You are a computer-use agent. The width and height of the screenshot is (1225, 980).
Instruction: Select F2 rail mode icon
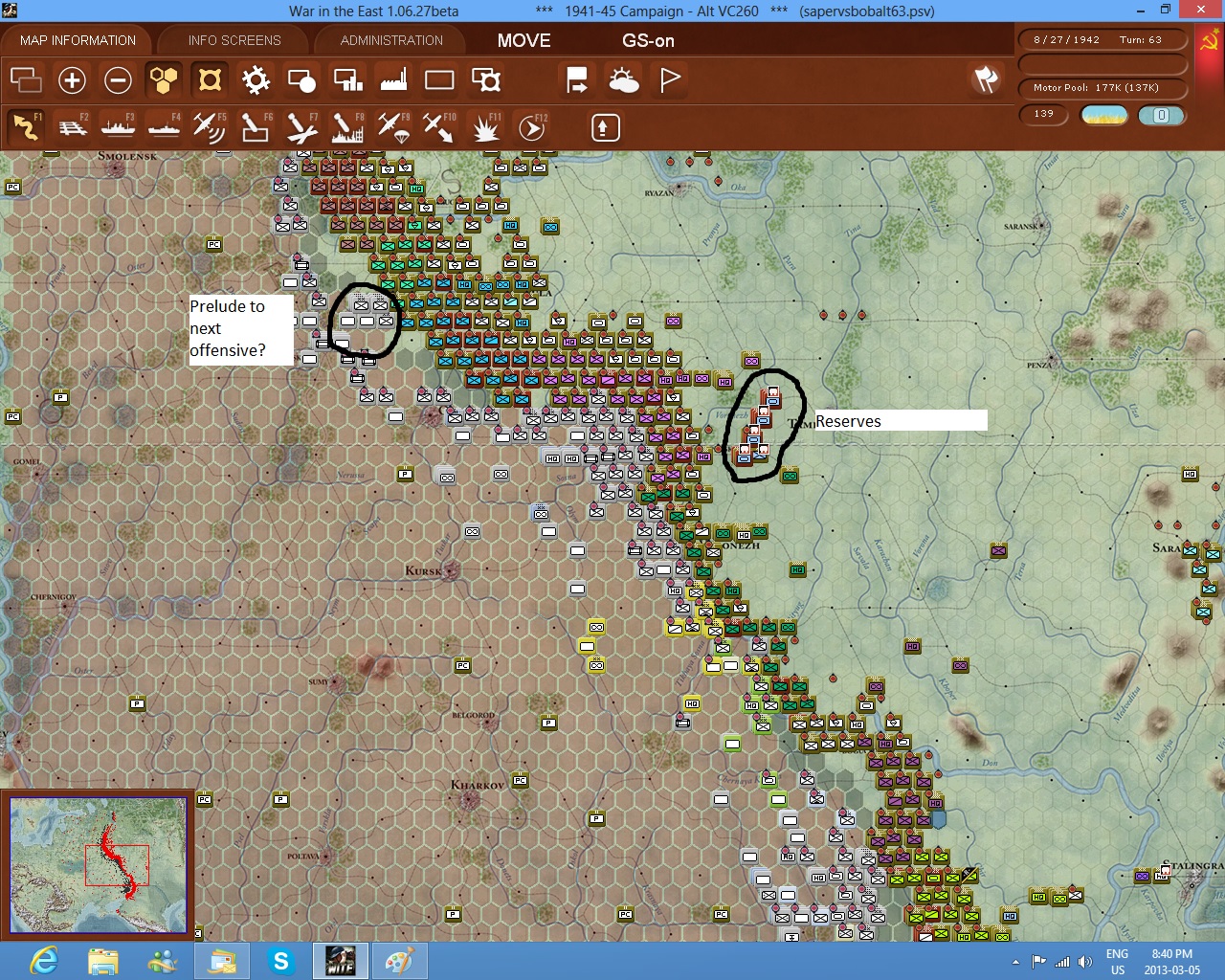73,126
